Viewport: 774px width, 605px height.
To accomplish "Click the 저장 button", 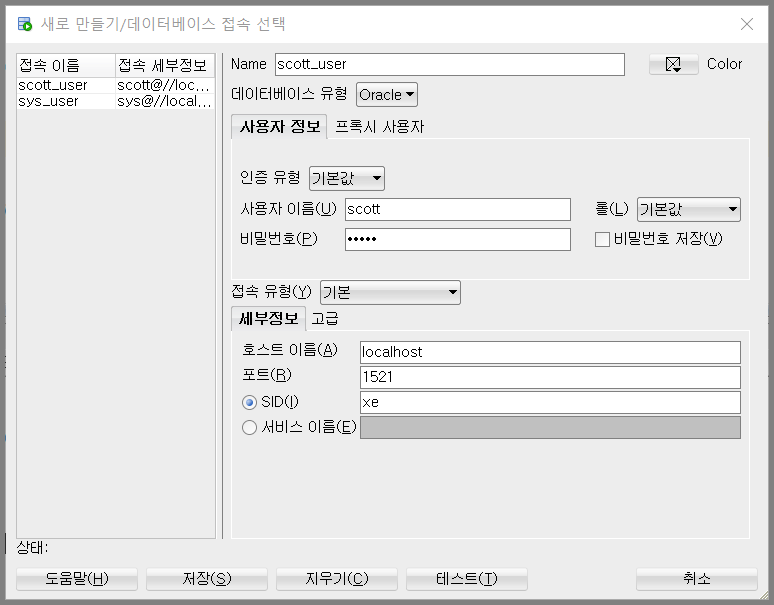I will (207, 578).
